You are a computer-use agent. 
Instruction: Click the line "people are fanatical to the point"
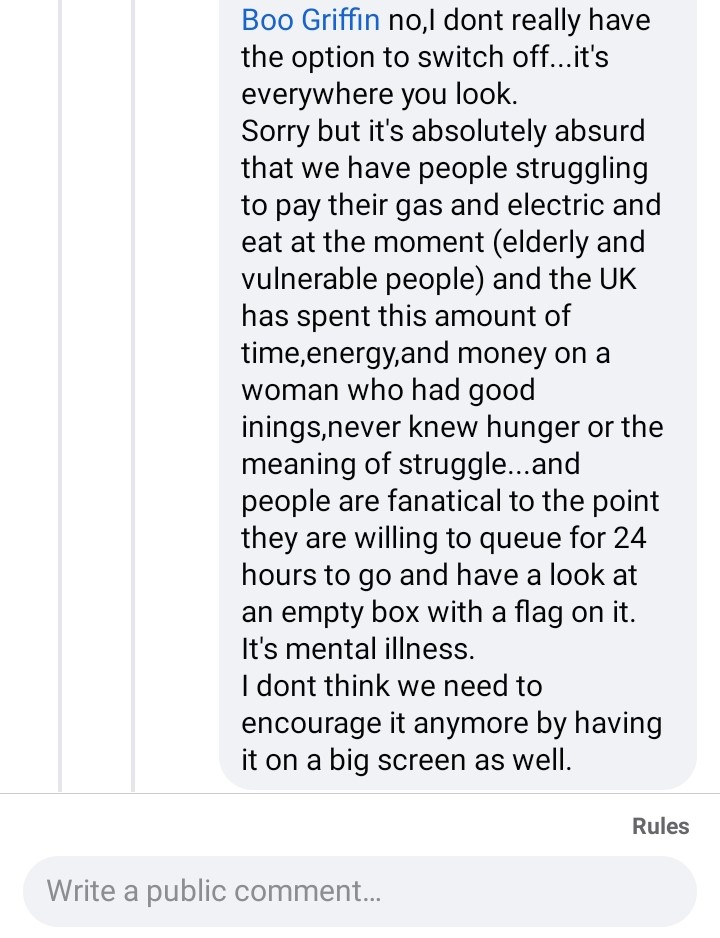[450, 501]
